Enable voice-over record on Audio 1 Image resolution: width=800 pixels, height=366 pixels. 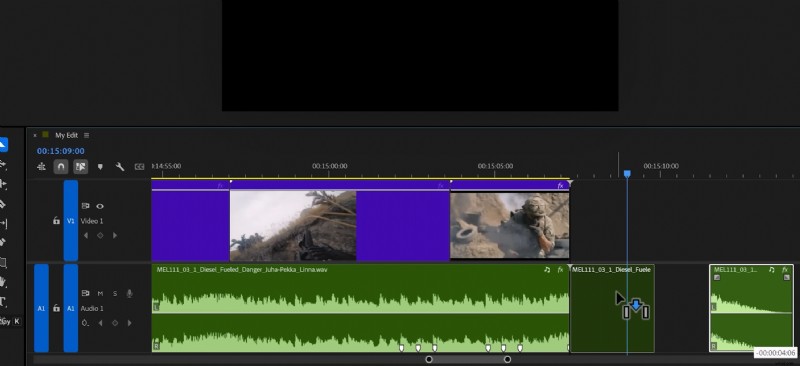[x=130, y=294]
